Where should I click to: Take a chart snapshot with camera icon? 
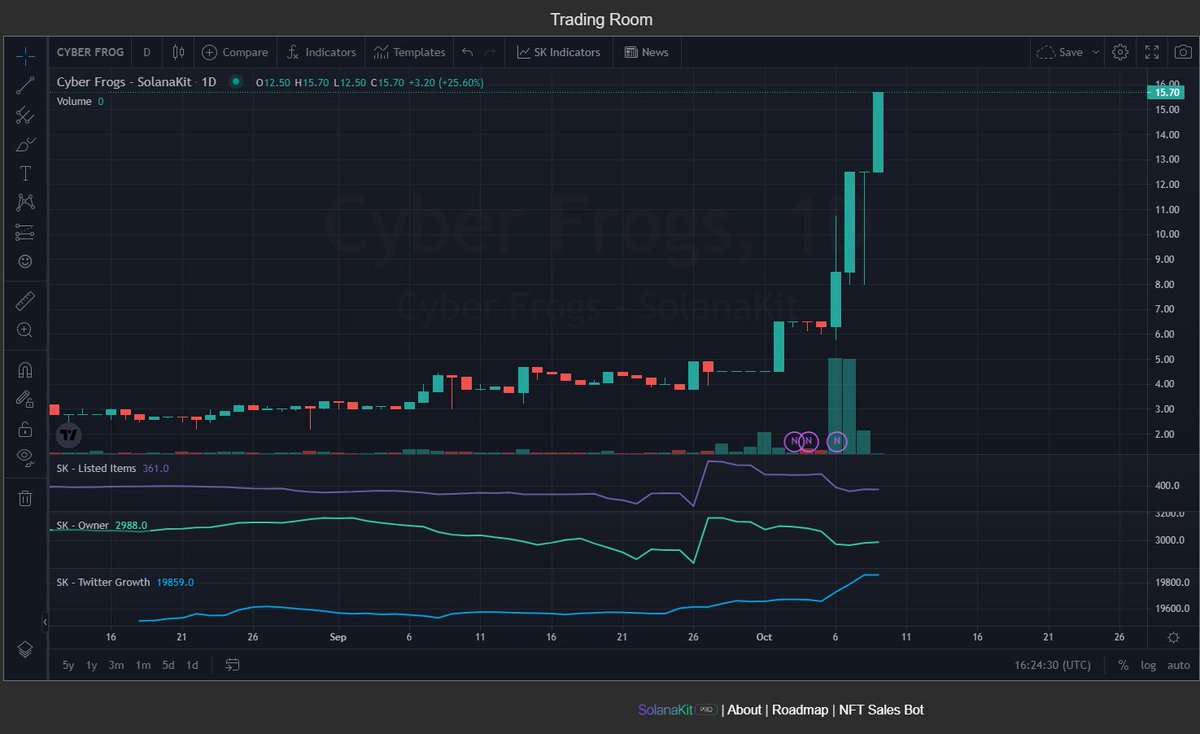1182,52
